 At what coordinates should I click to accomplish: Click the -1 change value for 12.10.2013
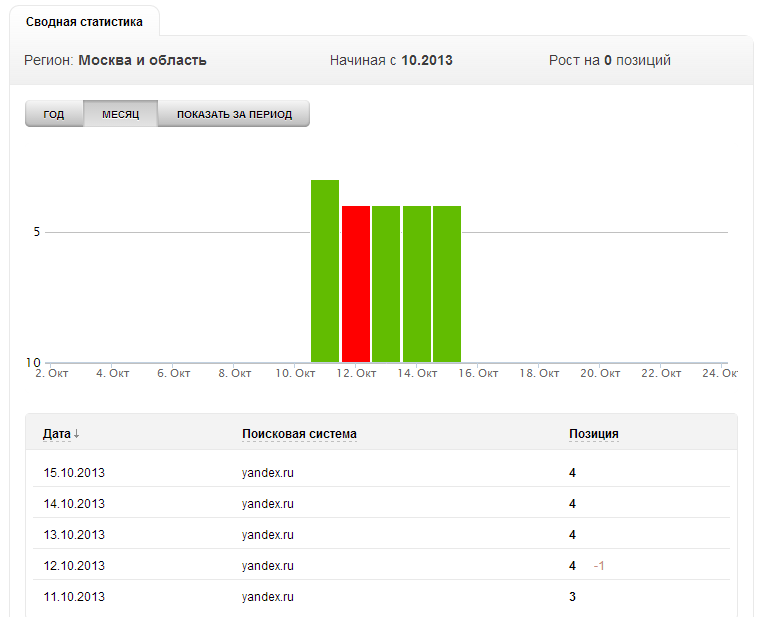pos(599,566)
